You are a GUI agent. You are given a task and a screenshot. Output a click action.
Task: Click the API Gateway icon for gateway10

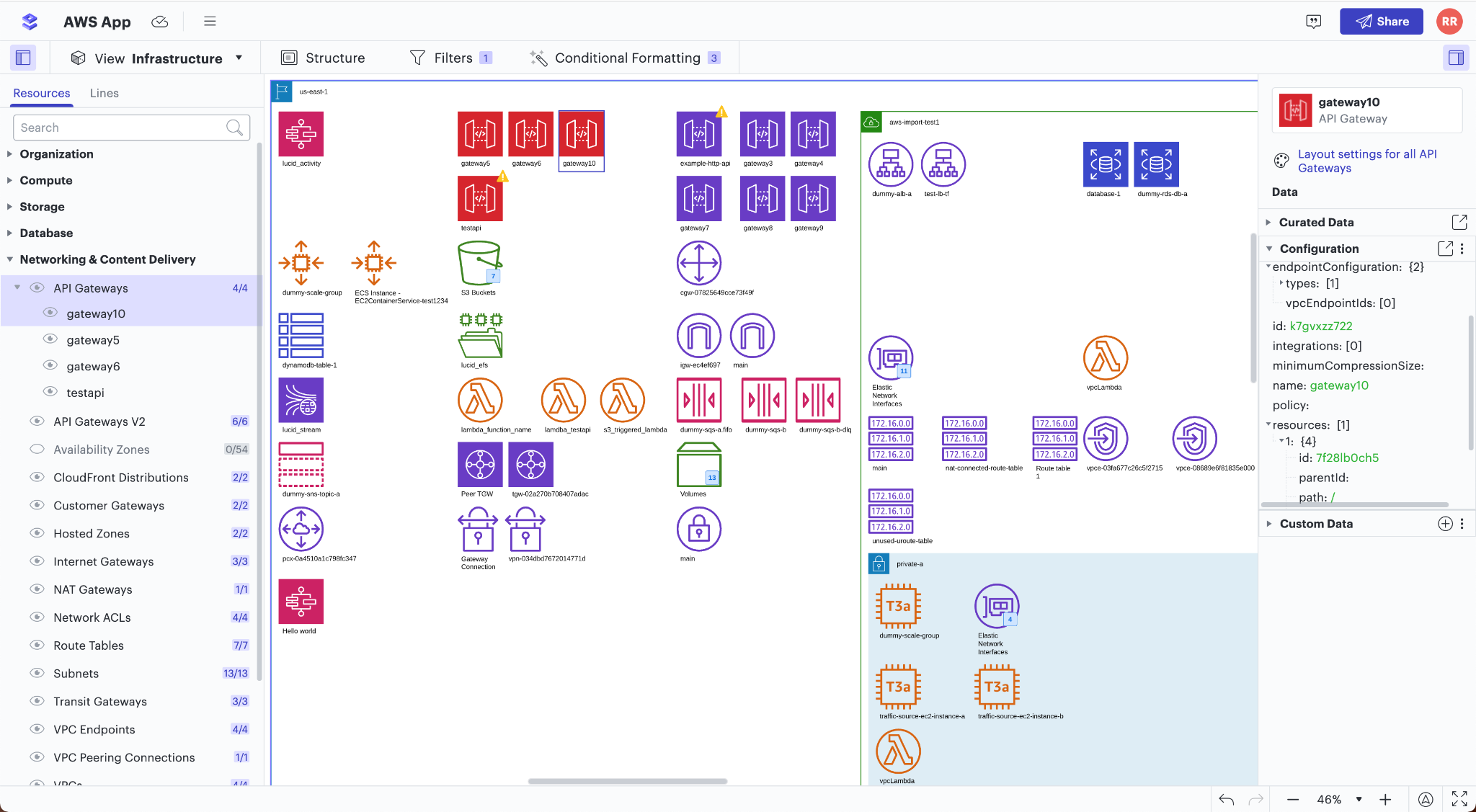click(580, 133)
